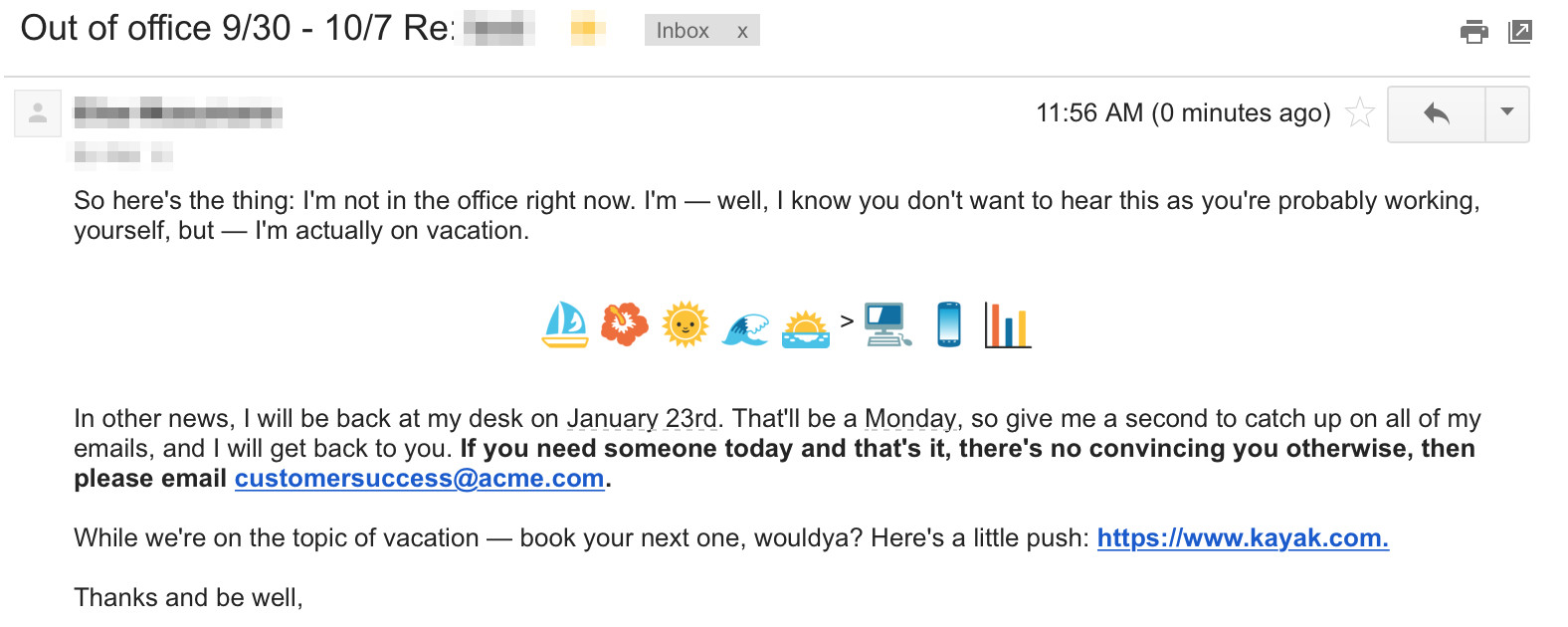This screenshot has width=1568, height=627.
Task: Star this out of office email
Action: [x=1359, y=112]
